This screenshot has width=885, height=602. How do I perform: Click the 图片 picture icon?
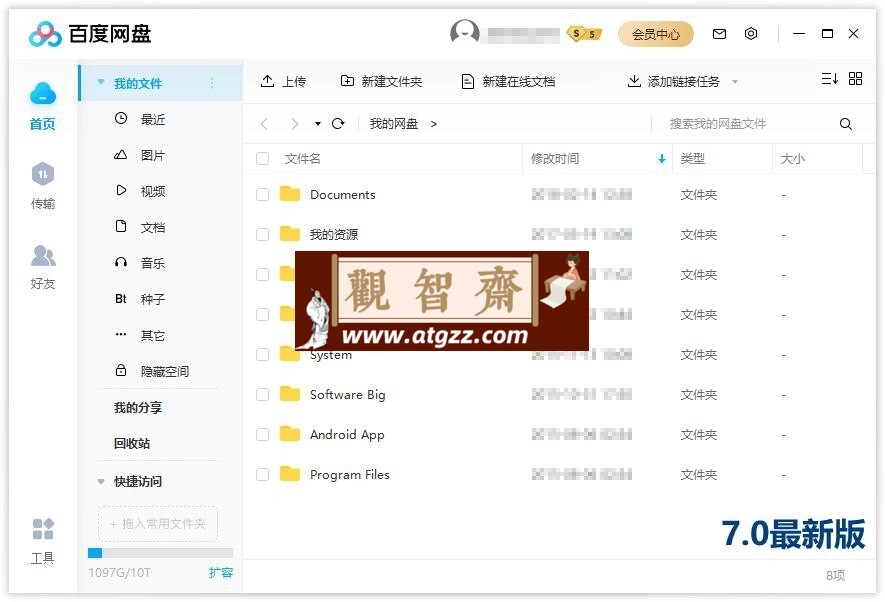(x=121, y=155)
